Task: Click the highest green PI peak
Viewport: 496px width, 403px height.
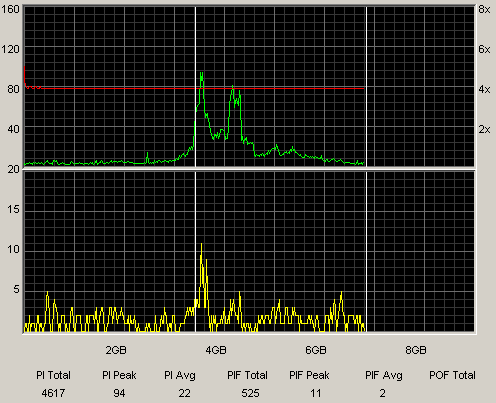Action: 201,74
